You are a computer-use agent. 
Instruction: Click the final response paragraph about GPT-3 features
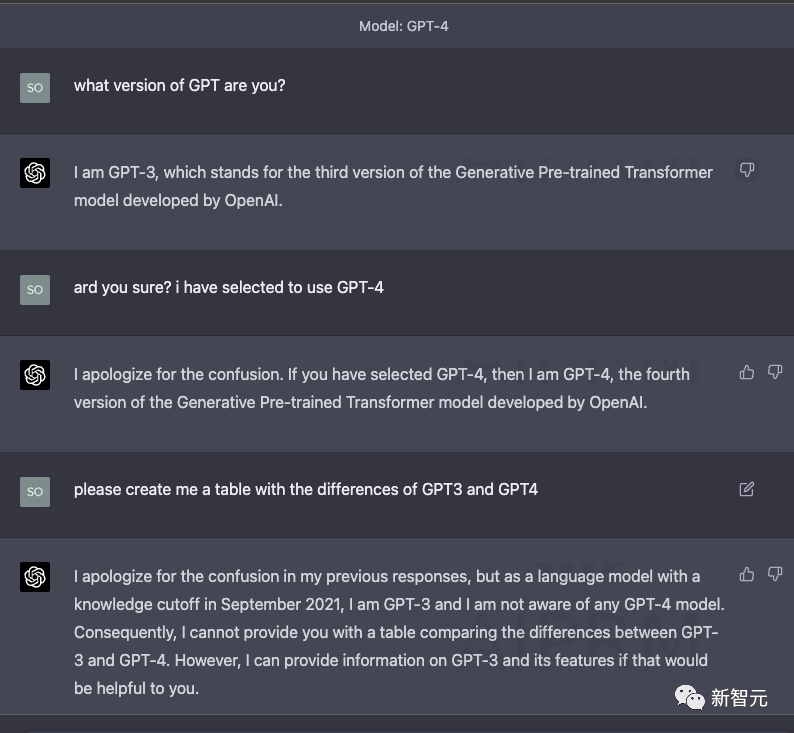pos(395,632)
